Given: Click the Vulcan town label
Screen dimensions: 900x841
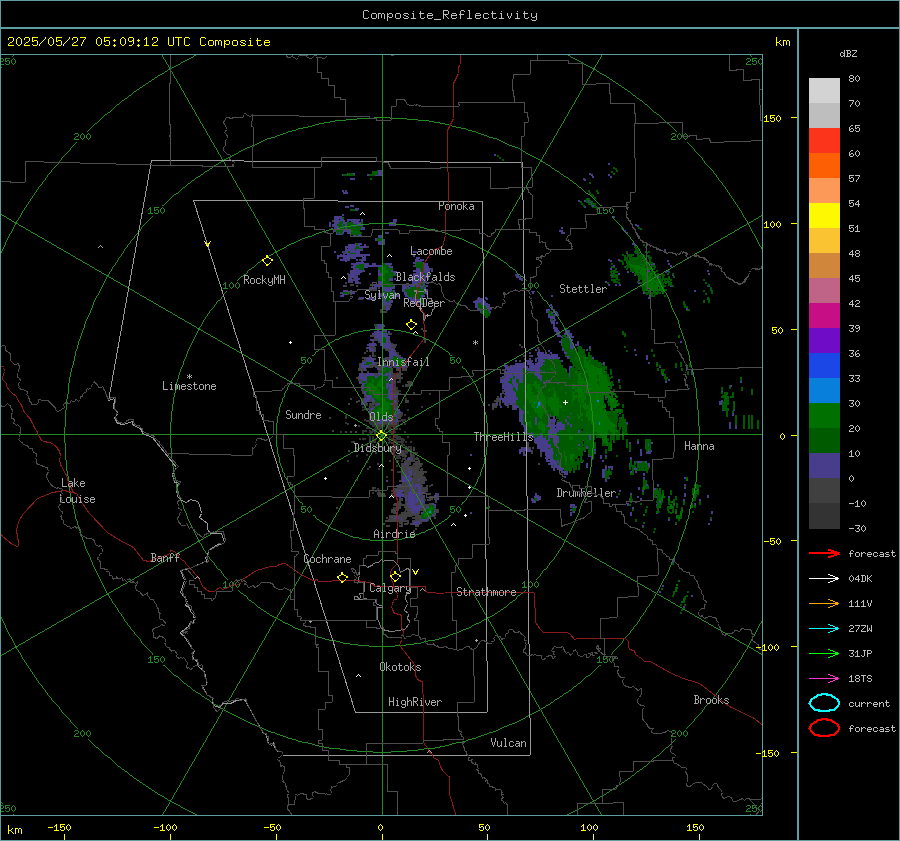Looking at the screenshot, I should 509,743.
